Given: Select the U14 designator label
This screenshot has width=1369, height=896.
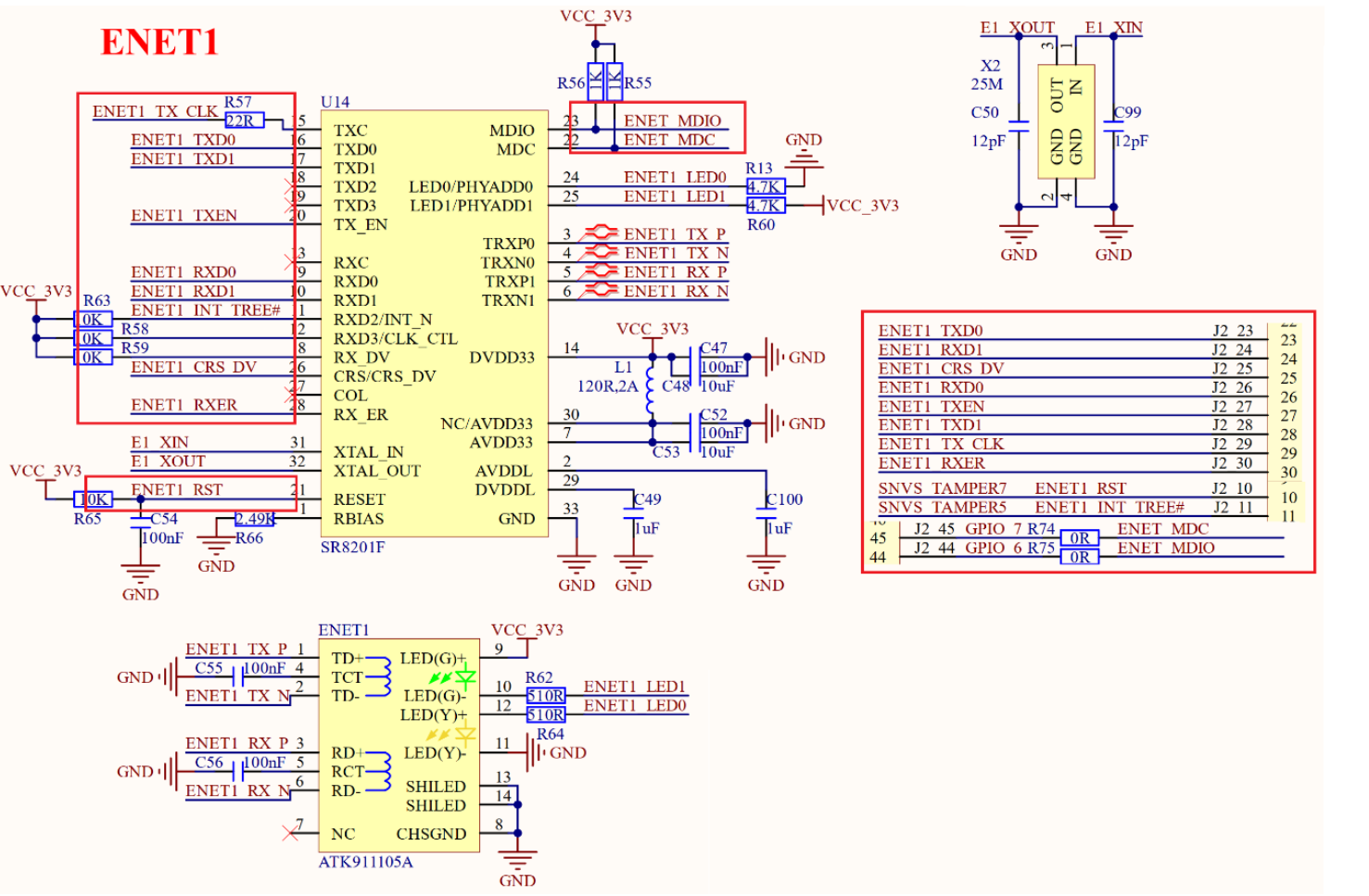Looking at the screenshot, I should click(x=335, y=102).
